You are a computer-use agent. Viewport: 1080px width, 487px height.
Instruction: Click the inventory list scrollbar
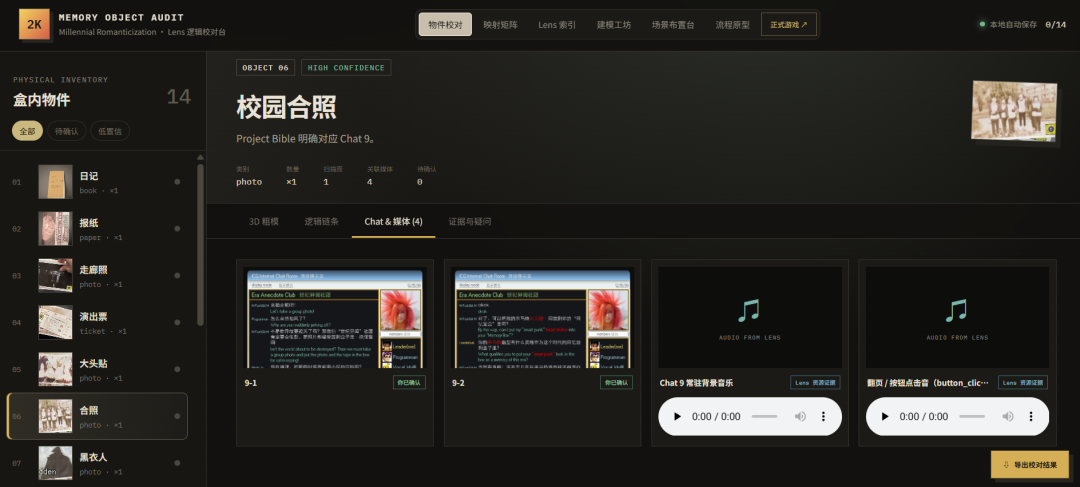pos(201,245)
